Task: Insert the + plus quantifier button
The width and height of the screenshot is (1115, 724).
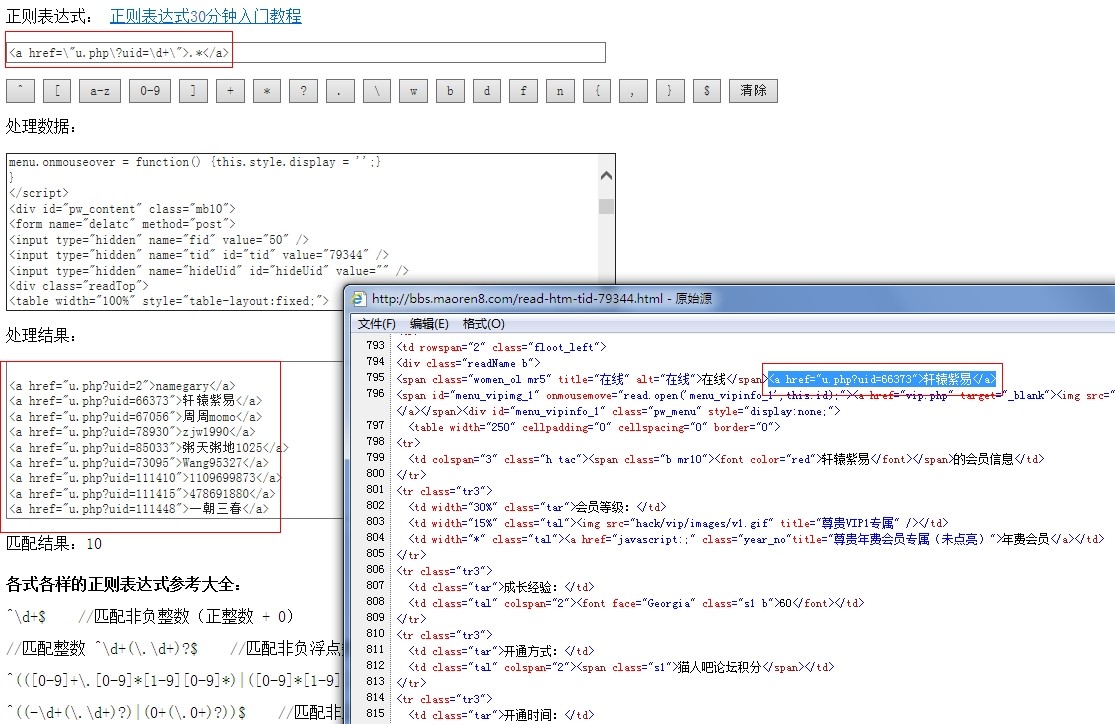Action: 230,91
